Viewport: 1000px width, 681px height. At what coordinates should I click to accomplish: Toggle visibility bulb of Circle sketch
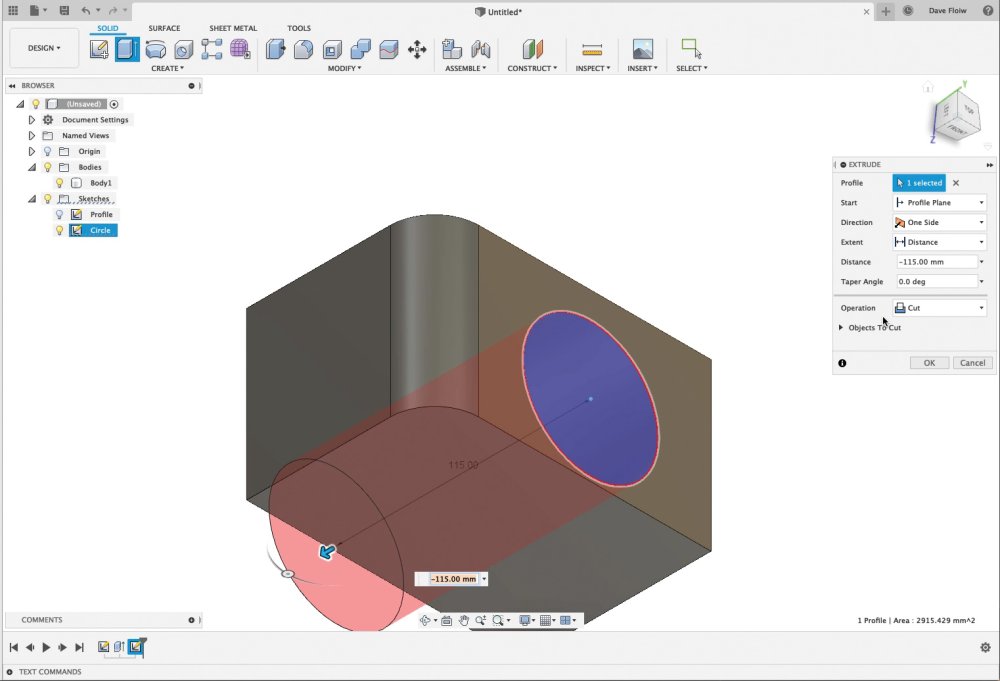59,230
